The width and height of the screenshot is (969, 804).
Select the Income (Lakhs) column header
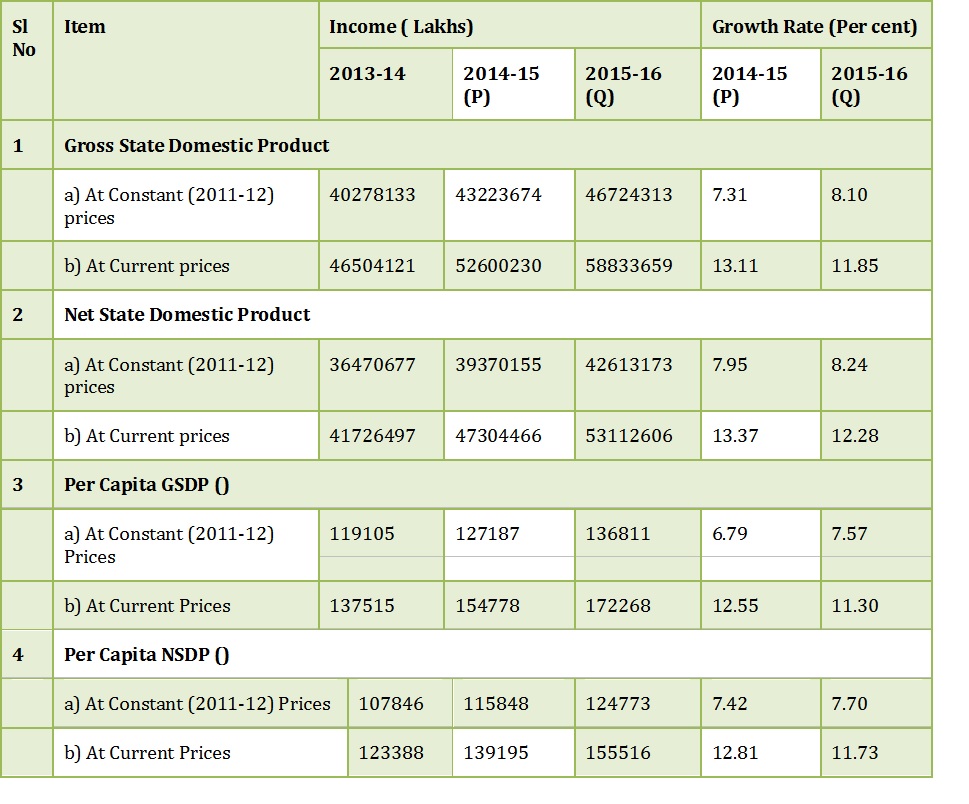tap(401, 27)
